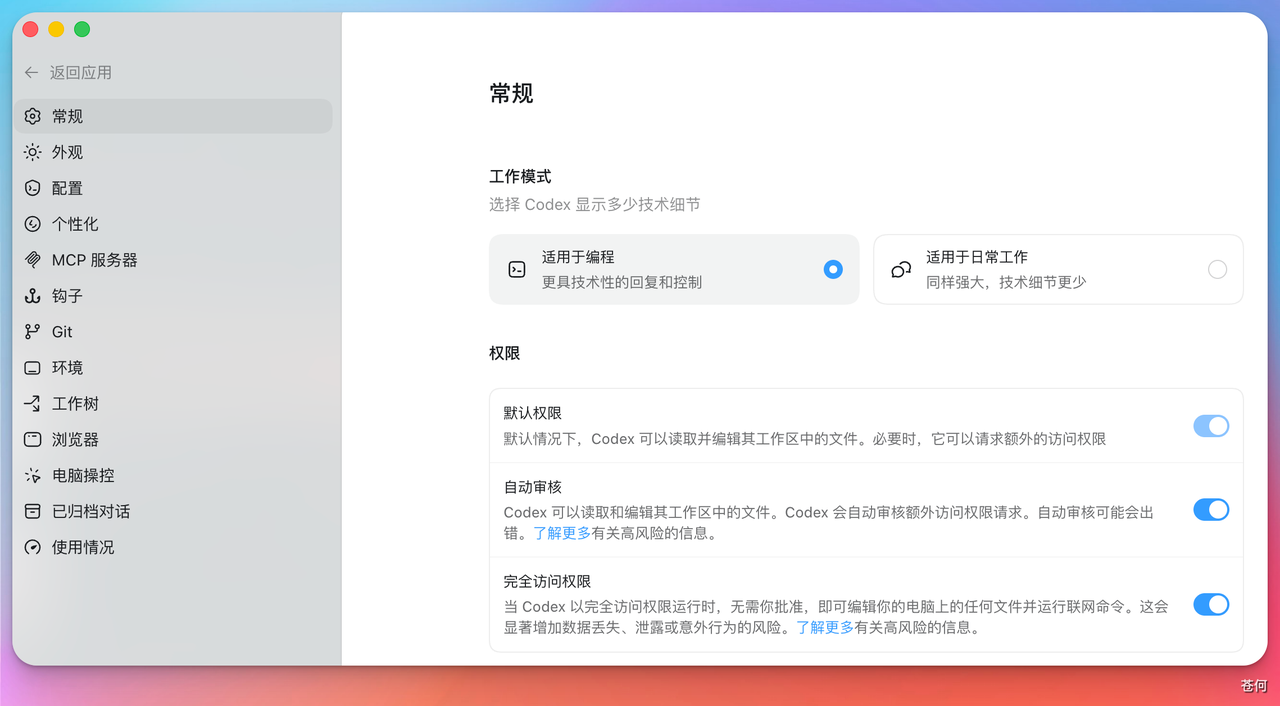Open 外观 settings via its sun icon
This screenshot has height=706, width=1280.
[33, 152]
